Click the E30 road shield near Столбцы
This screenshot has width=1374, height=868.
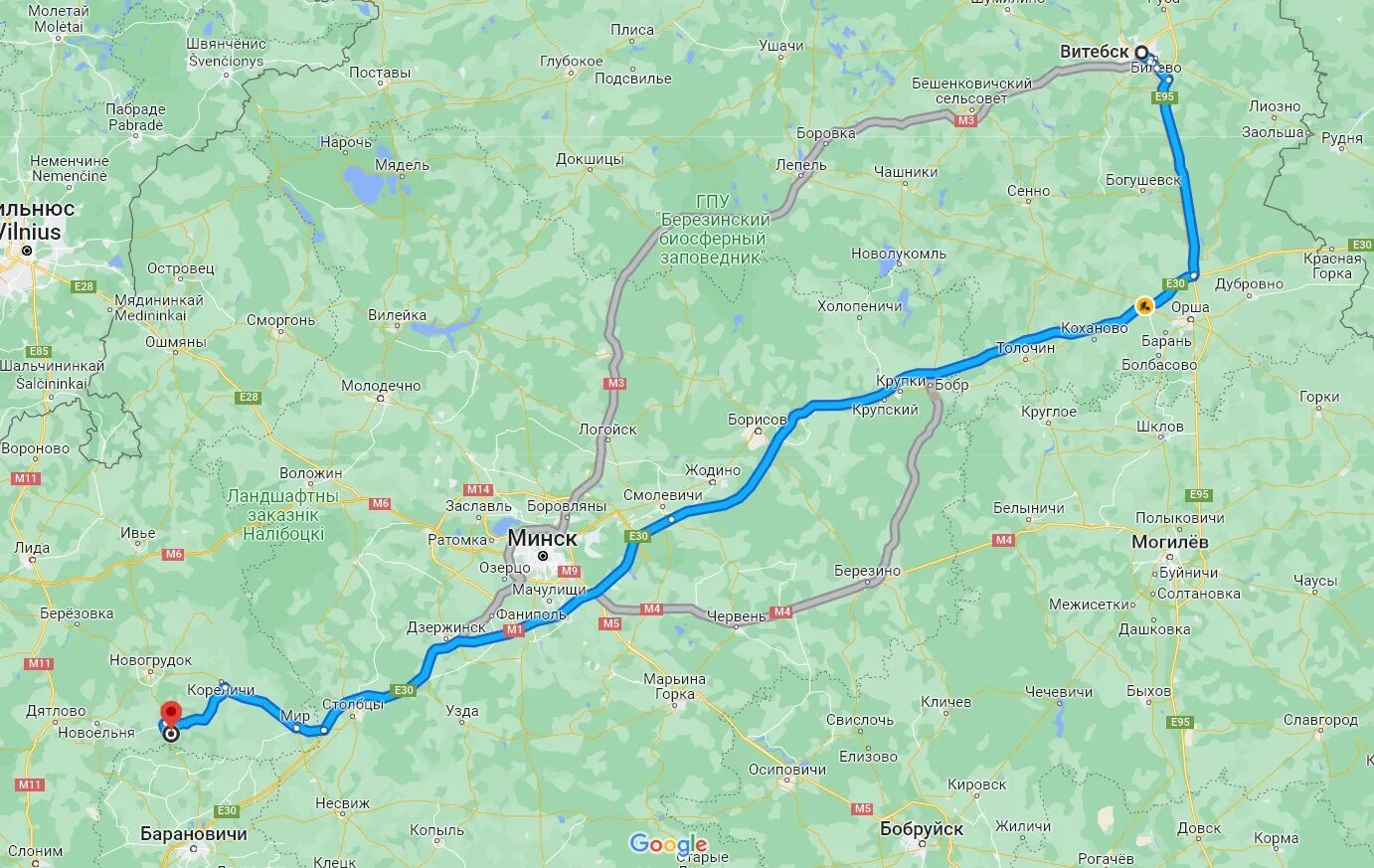[x=403, y=690]
